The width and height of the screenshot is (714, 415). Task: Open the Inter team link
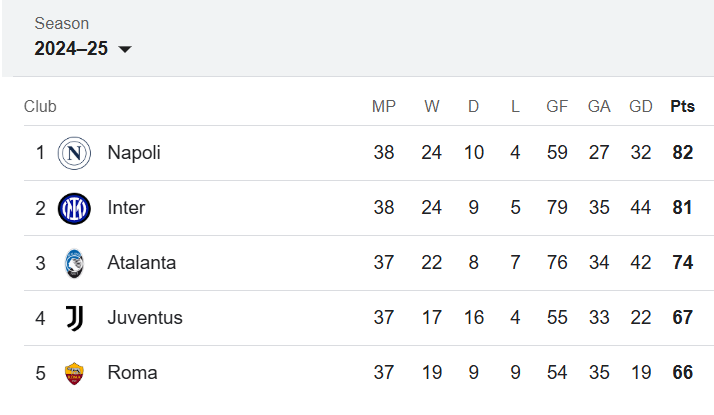(126, 208)
